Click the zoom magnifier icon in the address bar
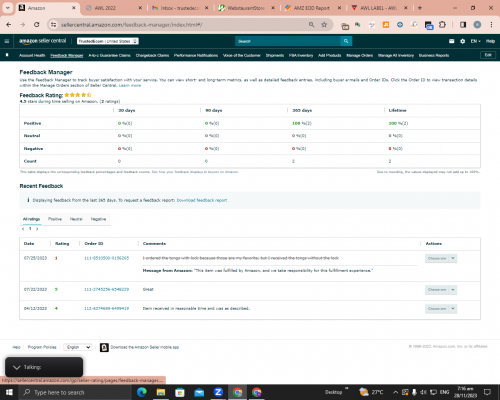500x400 pixels. pos(311,25)
